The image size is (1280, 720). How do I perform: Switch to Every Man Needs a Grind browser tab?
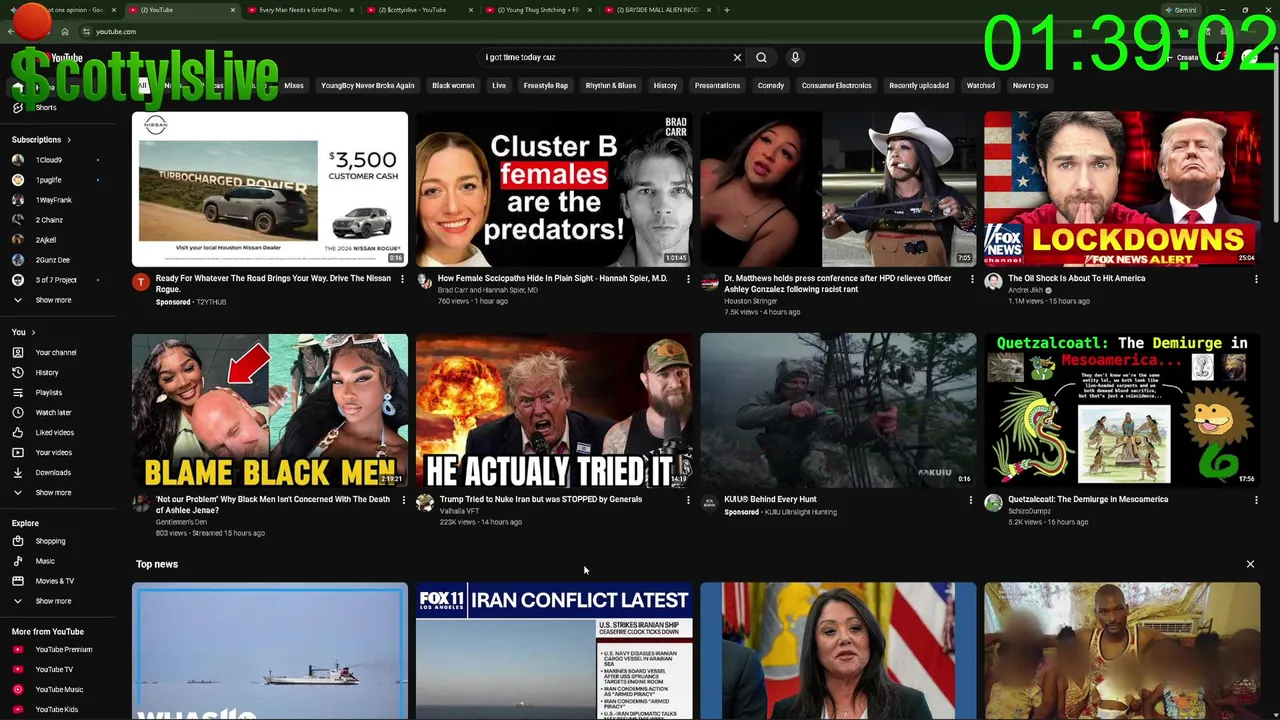click(x=300, y=10)
